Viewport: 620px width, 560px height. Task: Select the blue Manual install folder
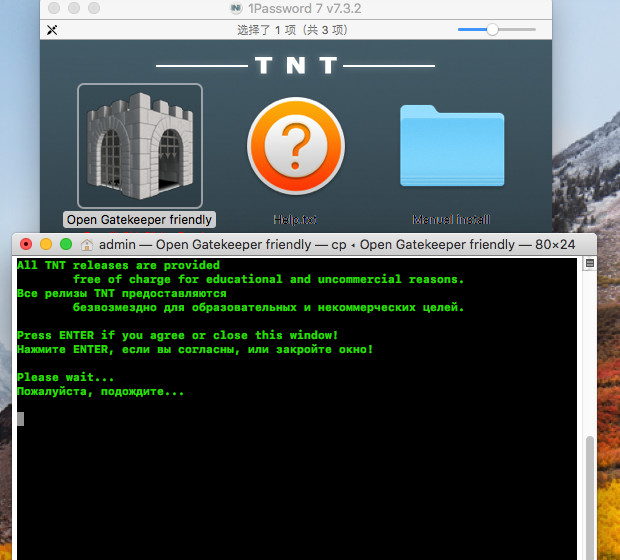click(451, 145)
